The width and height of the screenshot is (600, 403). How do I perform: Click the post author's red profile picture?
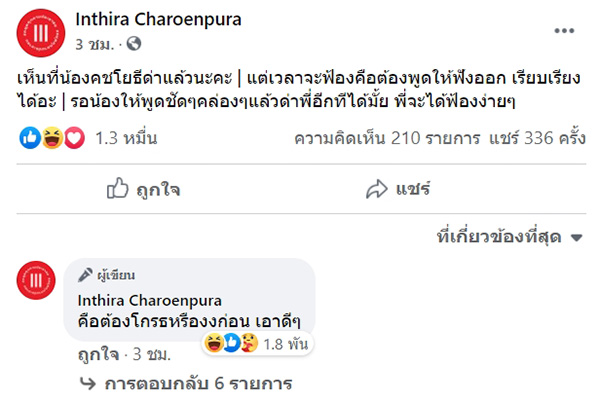click(41, 32)
